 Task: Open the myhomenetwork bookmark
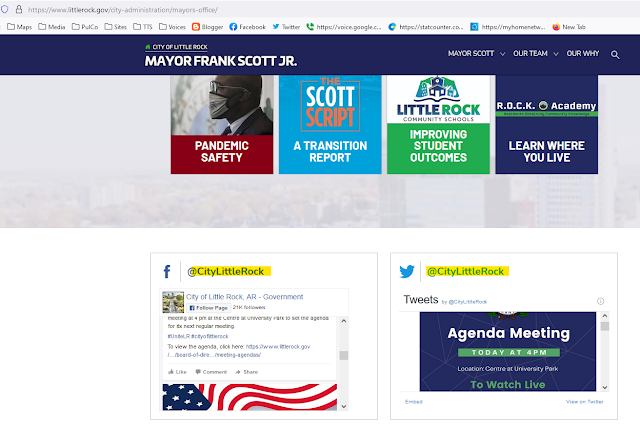coord(508,27)
